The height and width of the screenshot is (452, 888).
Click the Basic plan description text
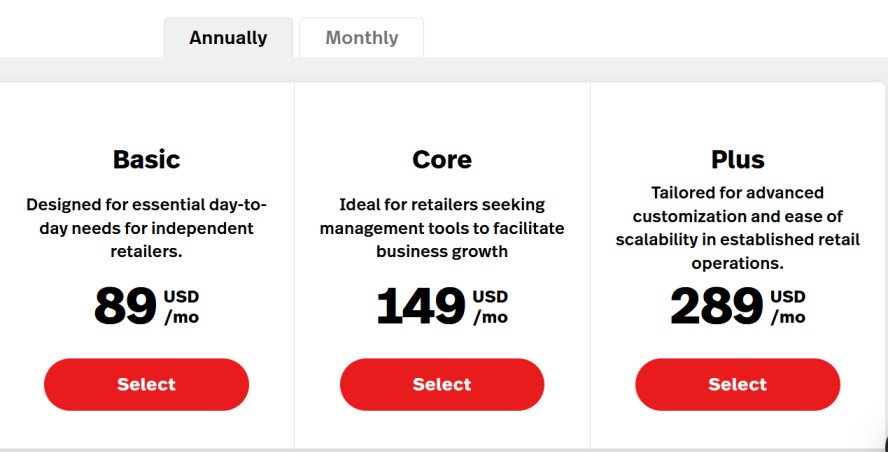click(x=146, y=228)
